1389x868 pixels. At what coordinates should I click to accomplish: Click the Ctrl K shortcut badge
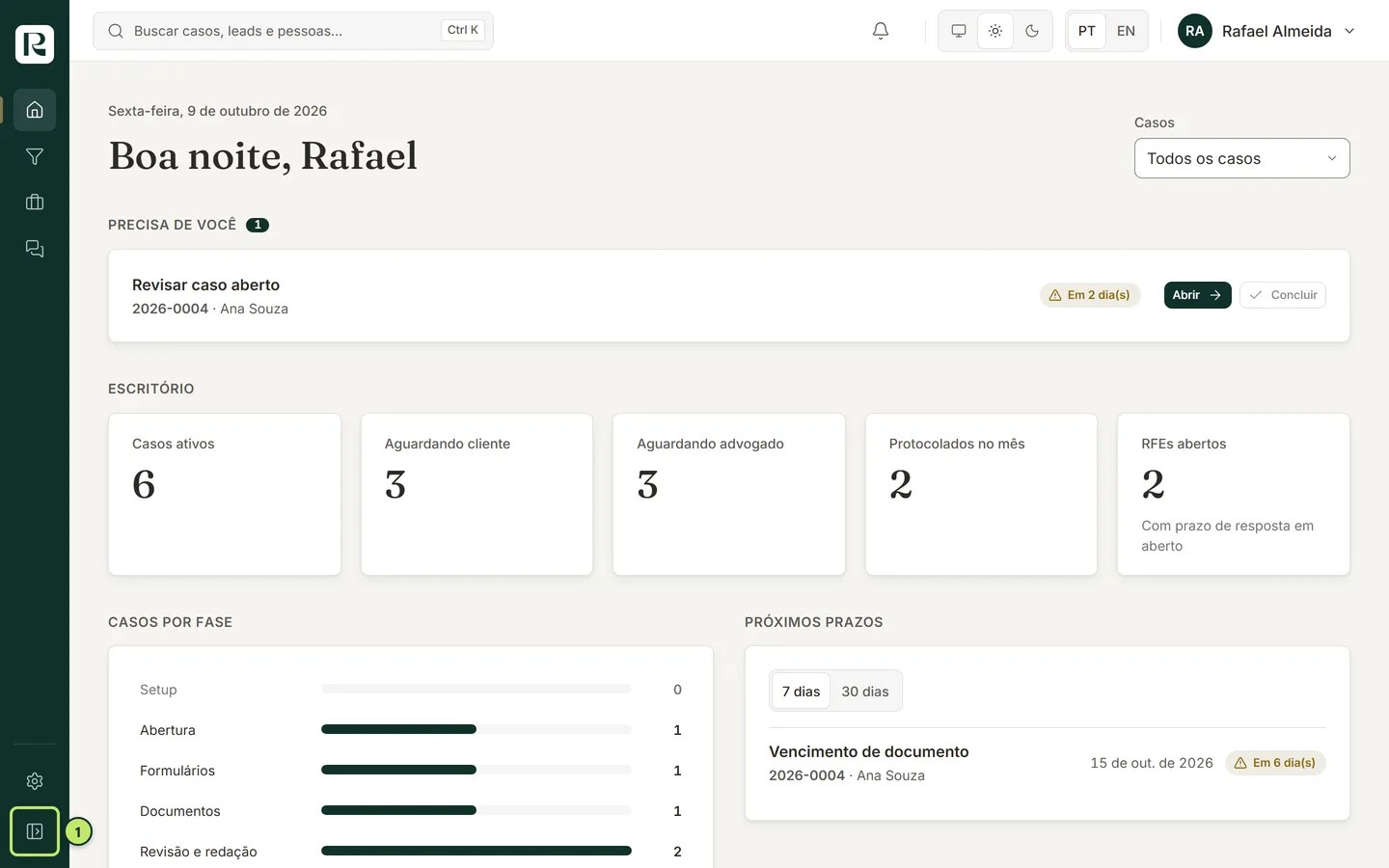(463, 30)
